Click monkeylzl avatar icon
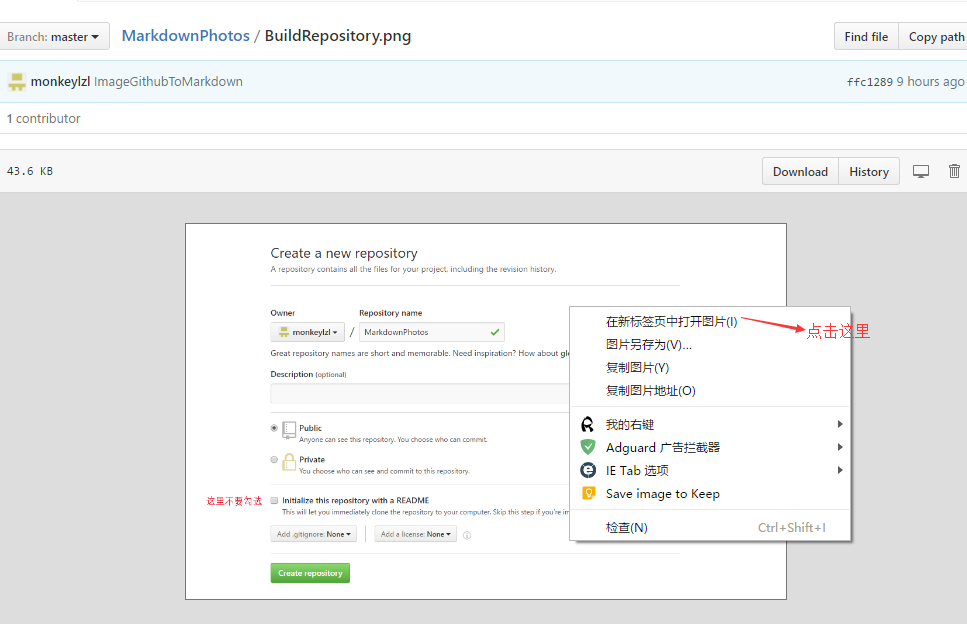Screen dimensions: 967x624 [x=17, y=81]
